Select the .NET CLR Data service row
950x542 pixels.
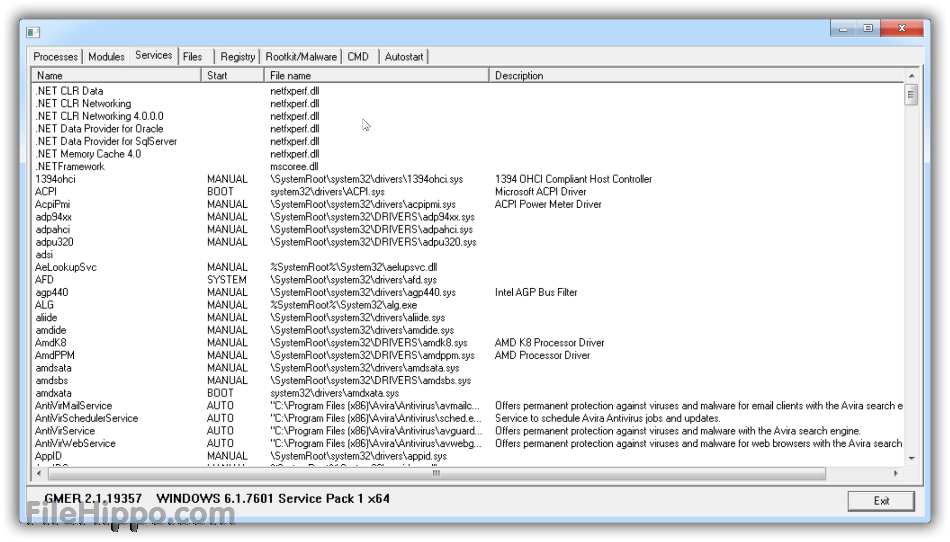tap(468, 91)
